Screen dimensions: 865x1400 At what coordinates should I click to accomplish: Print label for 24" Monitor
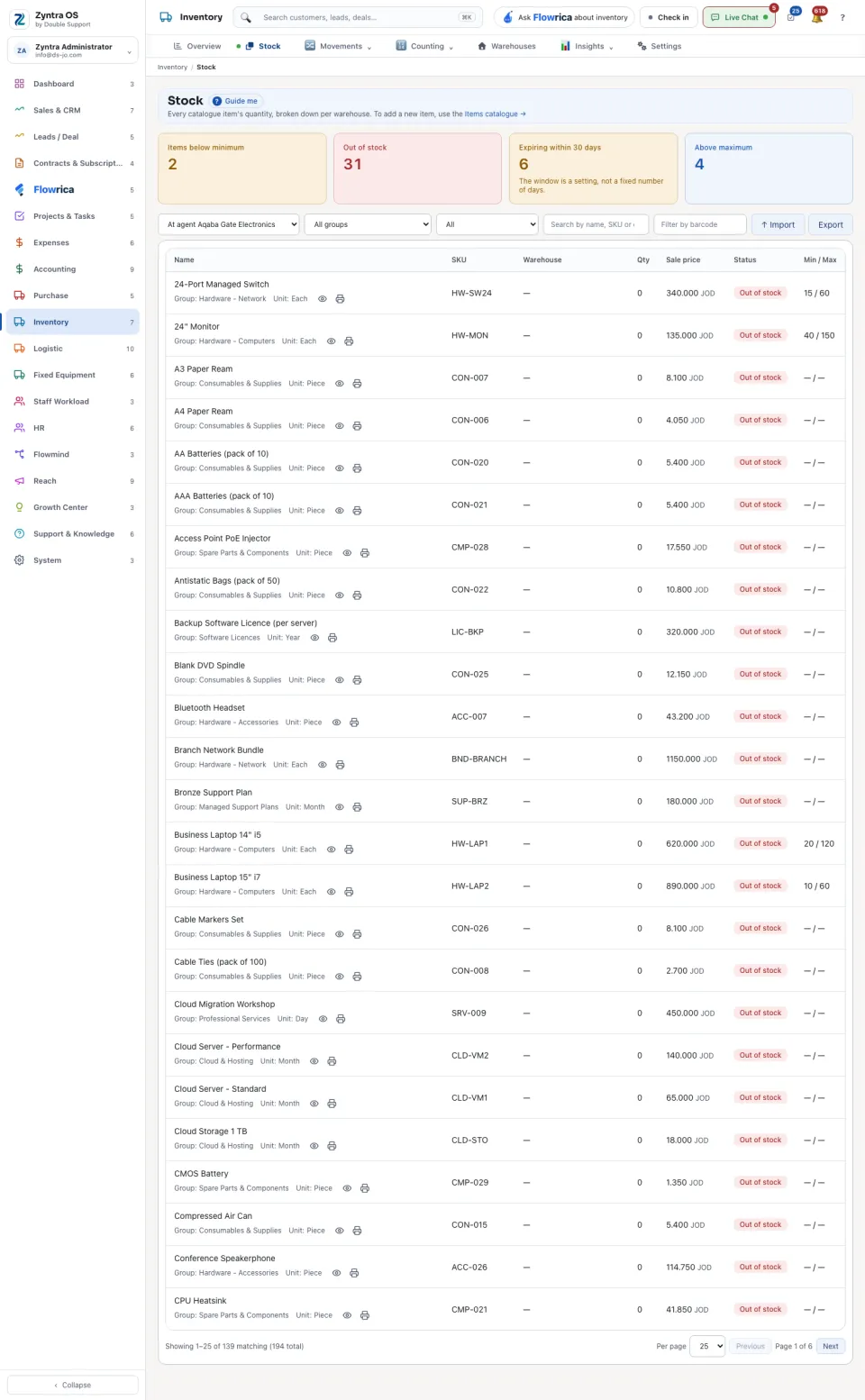coord(349,341)
